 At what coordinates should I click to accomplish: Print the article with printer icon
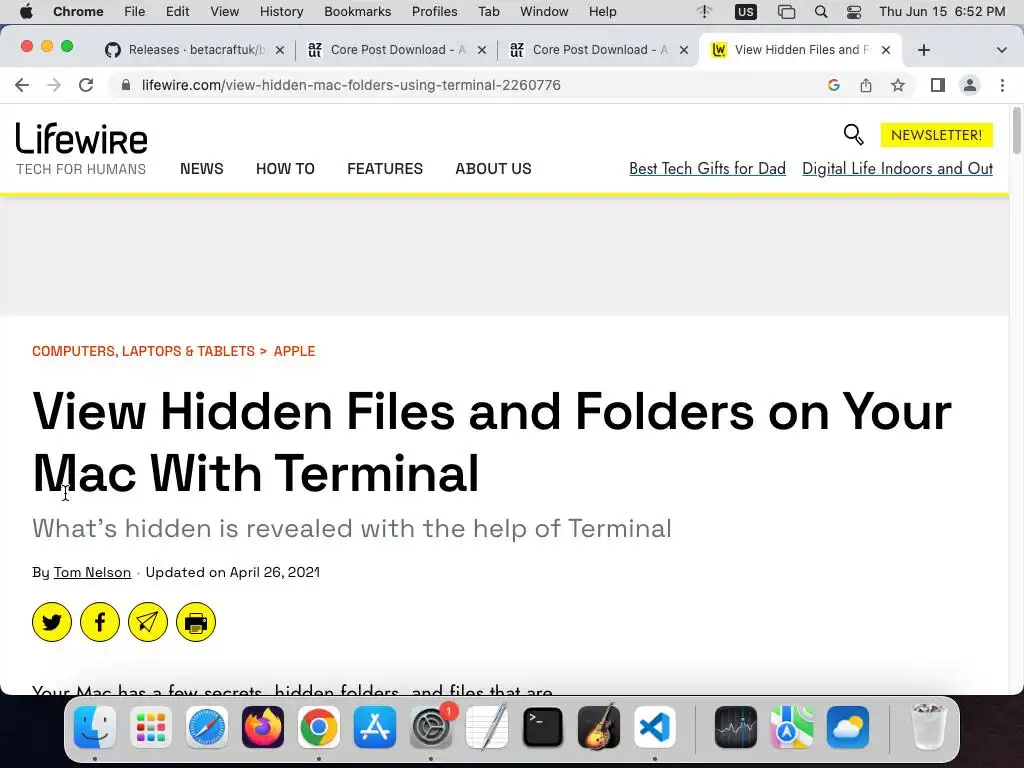[196, 622]
